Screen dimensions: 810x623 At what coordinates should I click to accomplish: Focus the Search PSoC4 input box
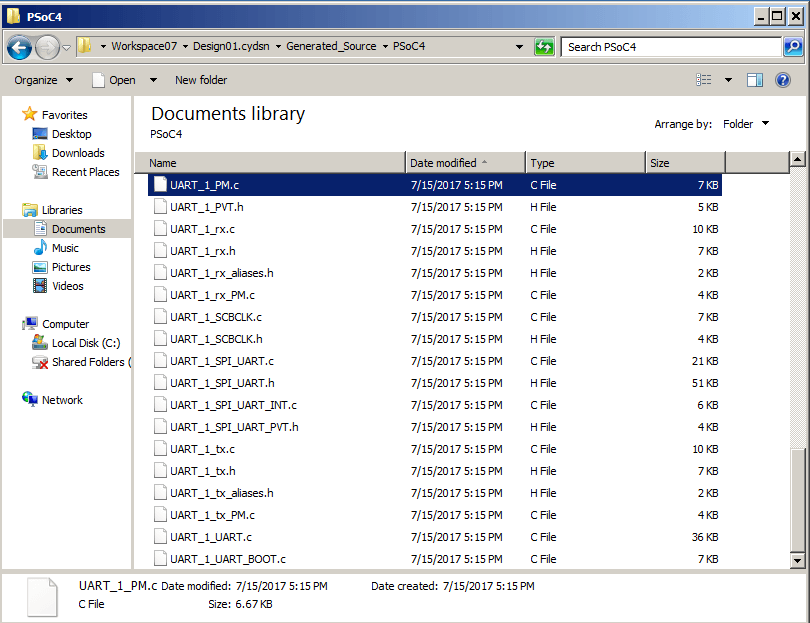(x=671, y=47)
